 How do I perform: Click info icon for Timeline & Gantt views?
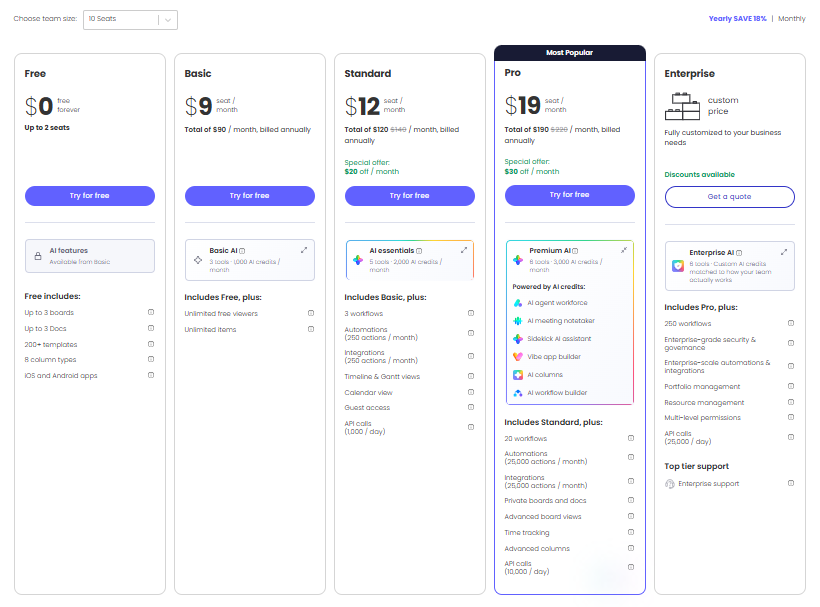click(x=471, y=376)
